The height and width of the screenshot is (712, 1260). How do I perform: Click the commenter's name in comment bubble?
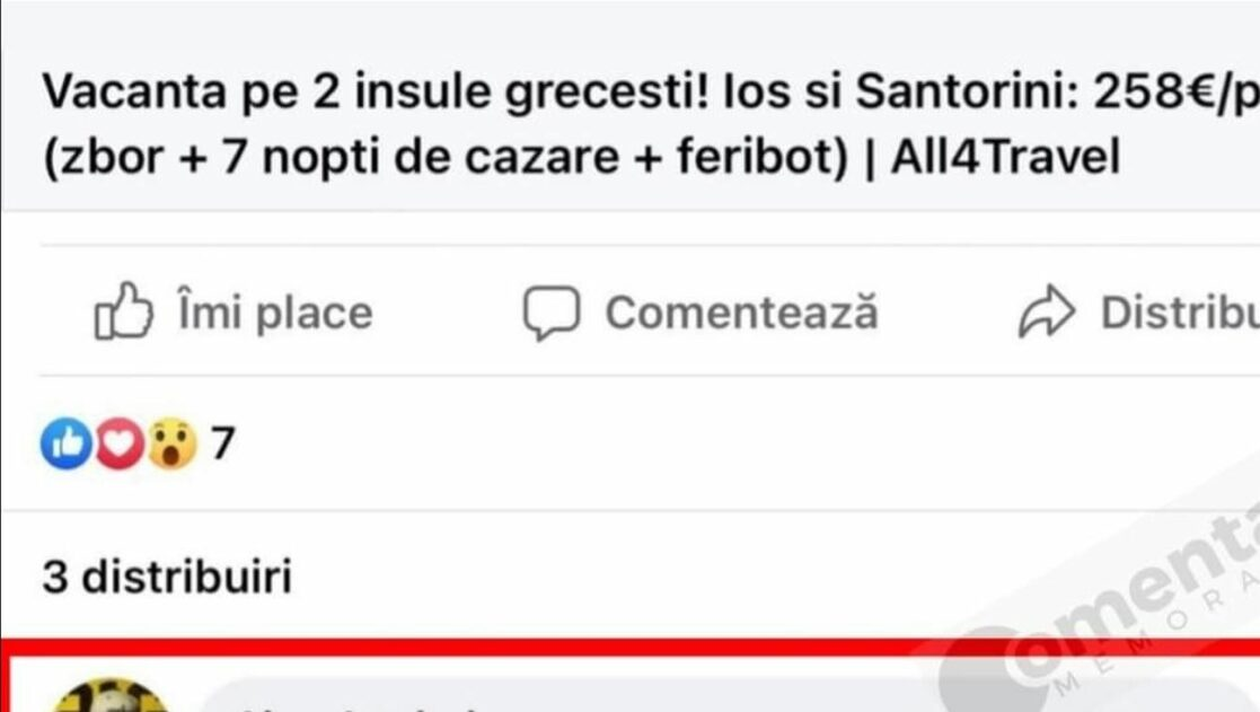360,706
